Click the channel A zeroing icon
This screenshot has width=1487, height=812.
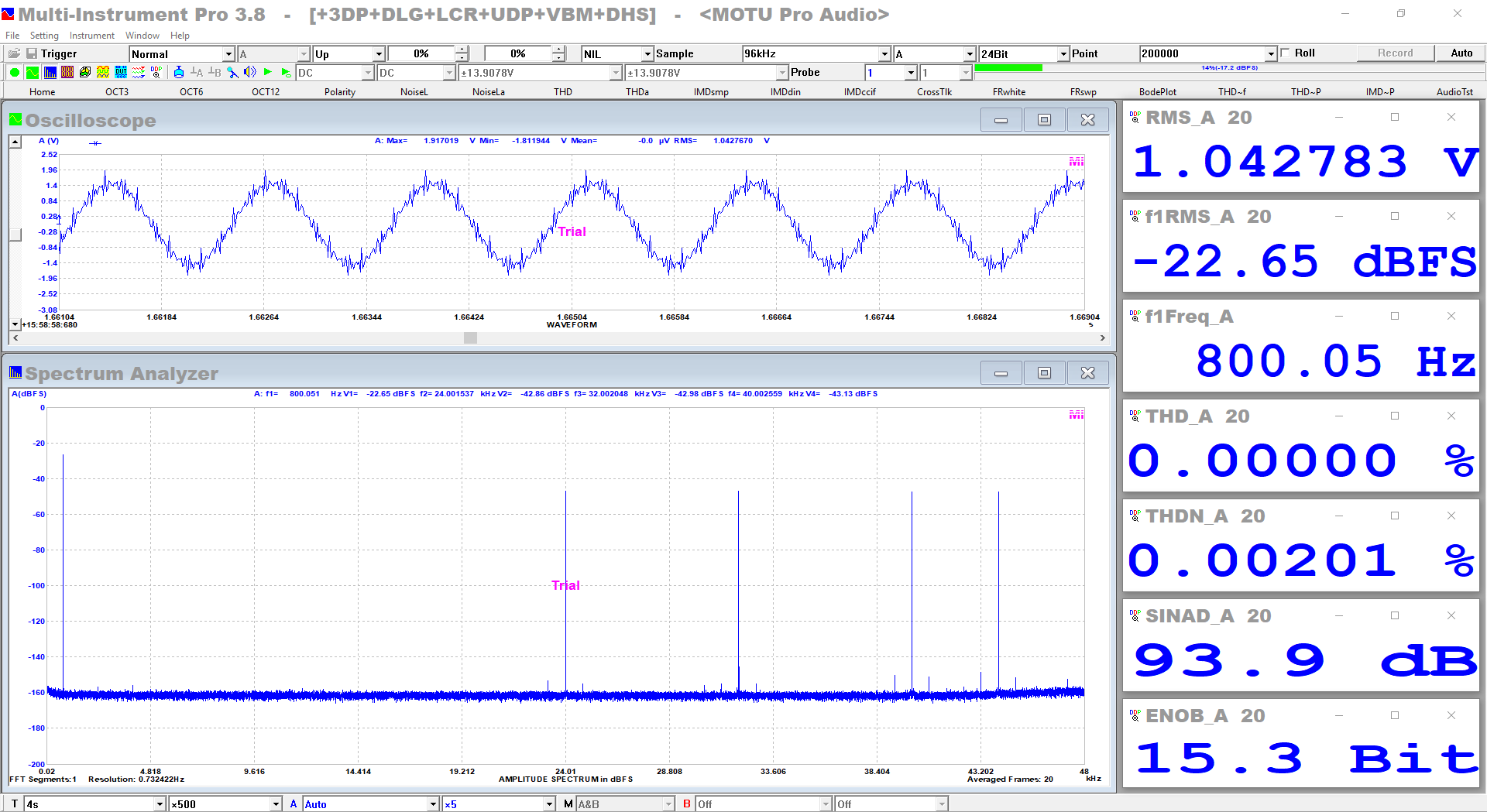197,72
